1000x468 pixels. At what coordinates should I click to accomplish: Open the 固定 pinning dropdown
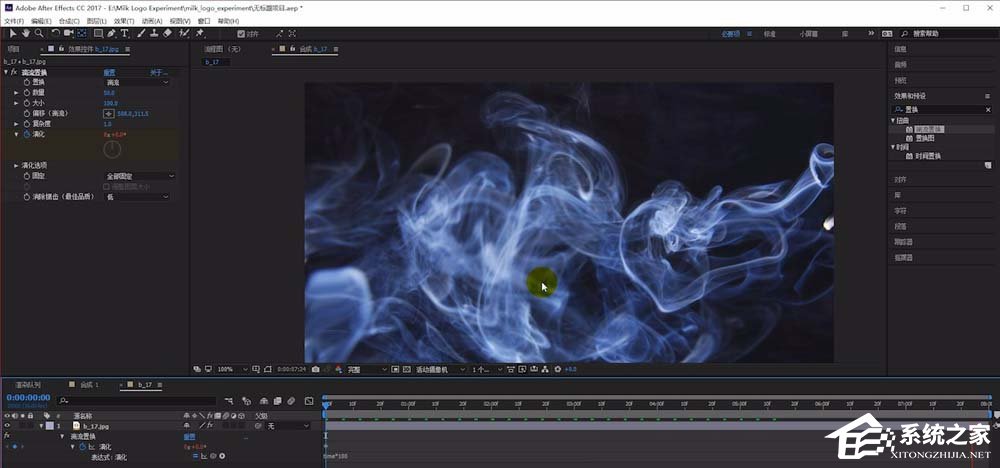[138, 176]
